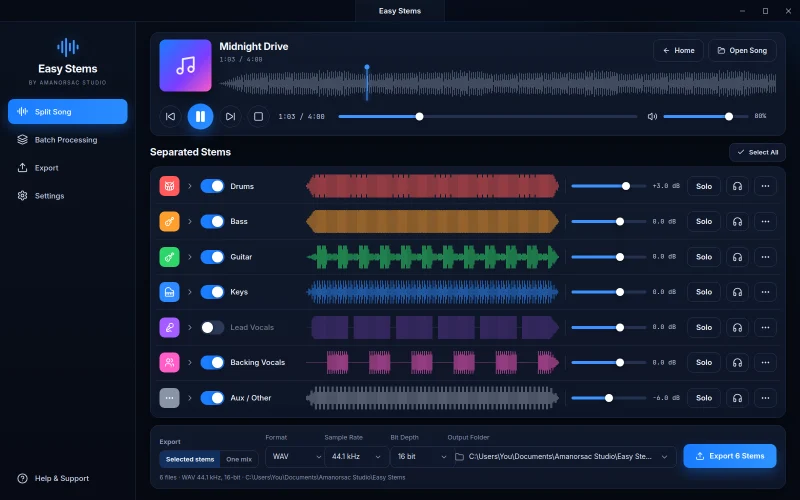
Task: Open Help & Support
Action: (x=54, y=479)
